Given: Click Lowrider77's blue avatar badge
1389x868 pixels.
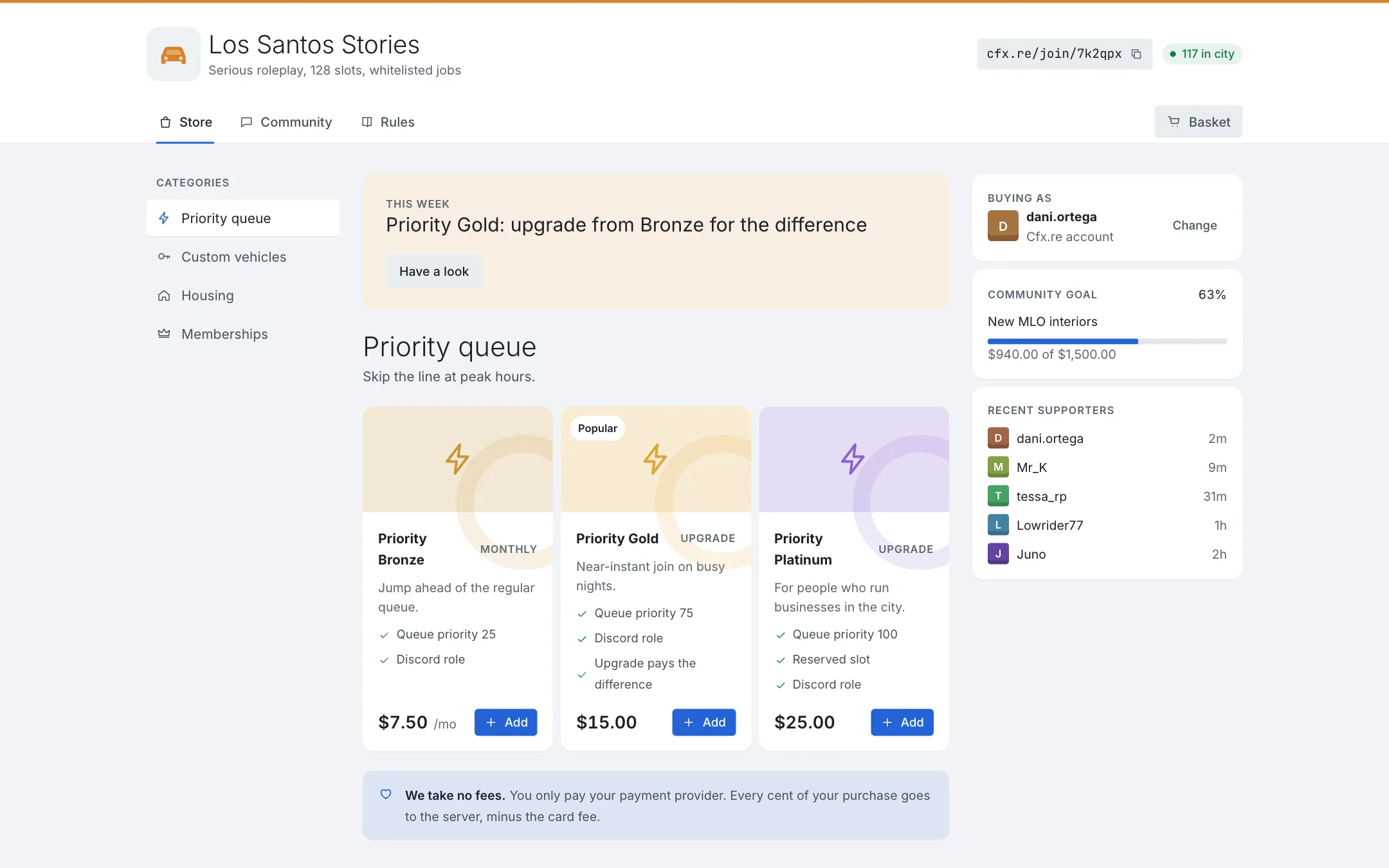Looking at the screenshot, I should tap(998, 525).
